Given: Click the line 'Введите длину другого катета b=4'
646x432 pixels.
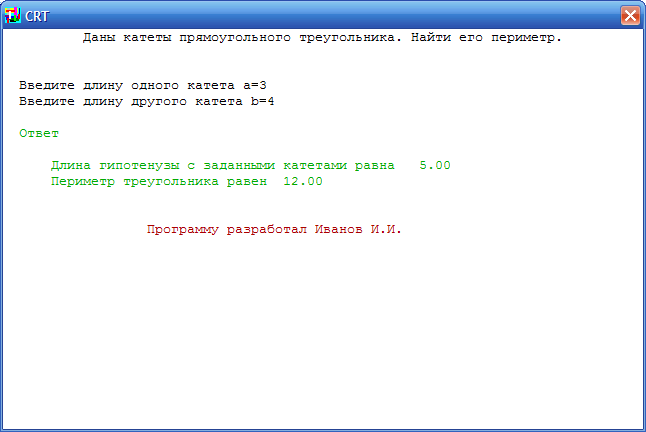Looking at the screenshot, I should click(147, 101).
